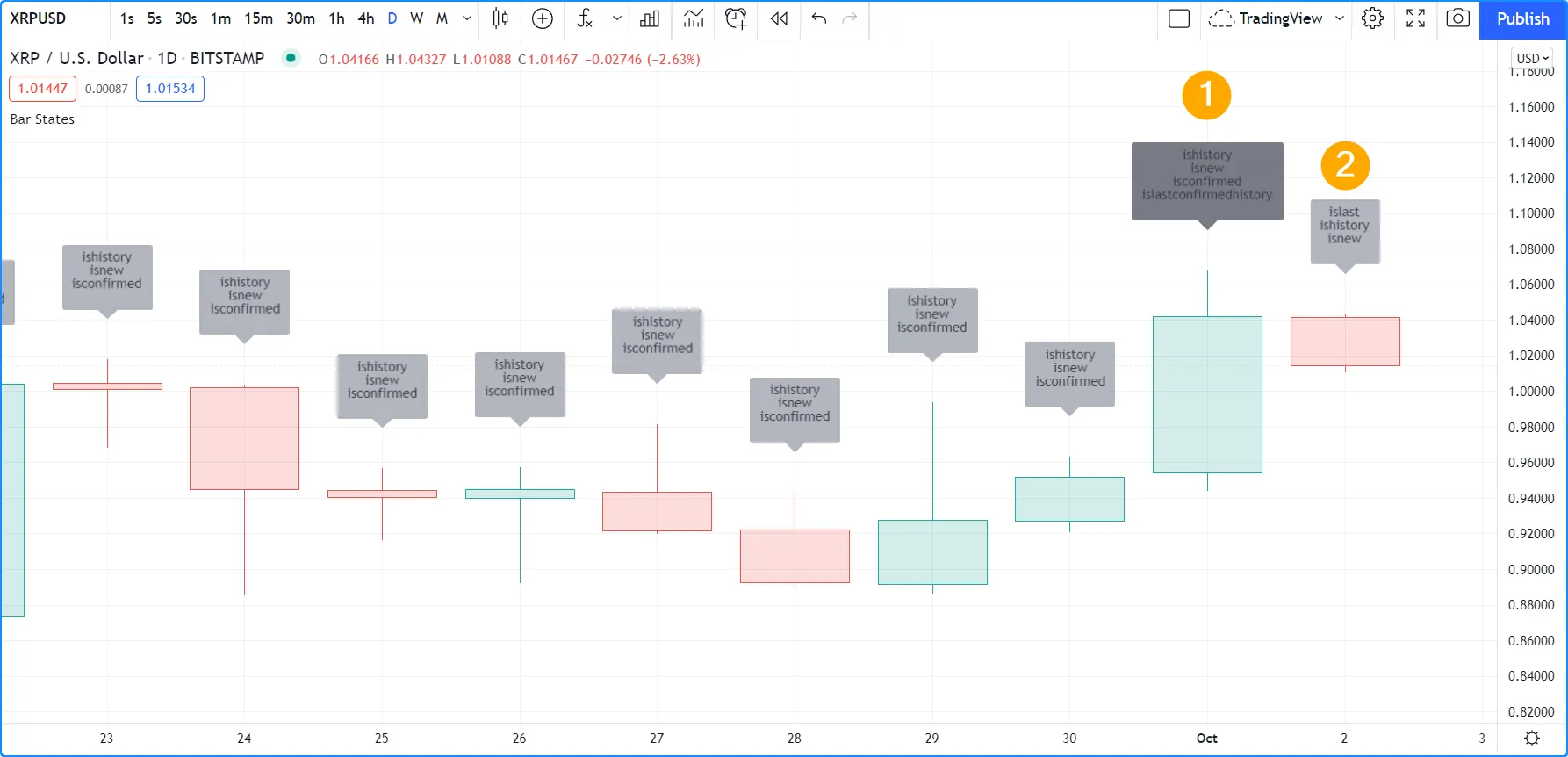
Task: Start bar Replay mode
Action: pos(779,18)
